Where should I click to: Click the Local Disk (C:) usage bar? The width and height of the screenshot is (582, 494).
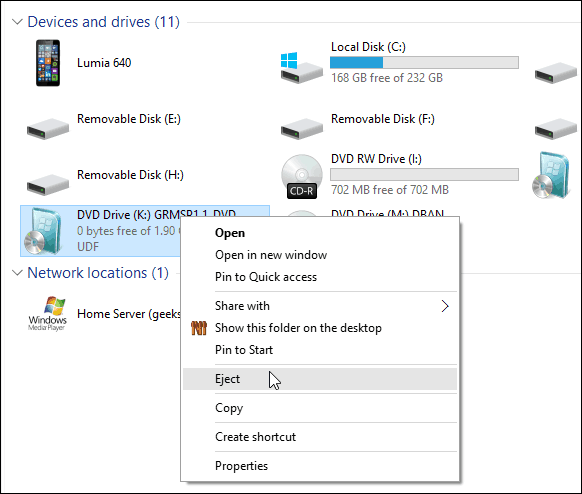click(x=424, y=62)
